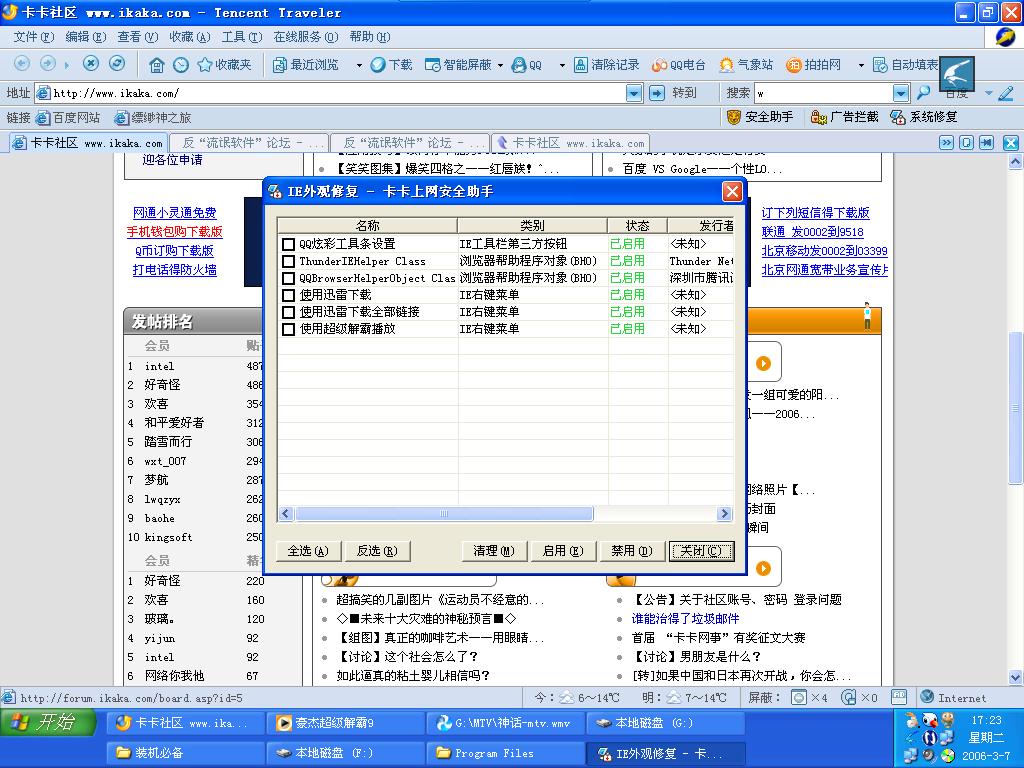Check the ThunderIEHelper Class checkbox
This screenshot has width=1024, height=768.
point(288,261)
